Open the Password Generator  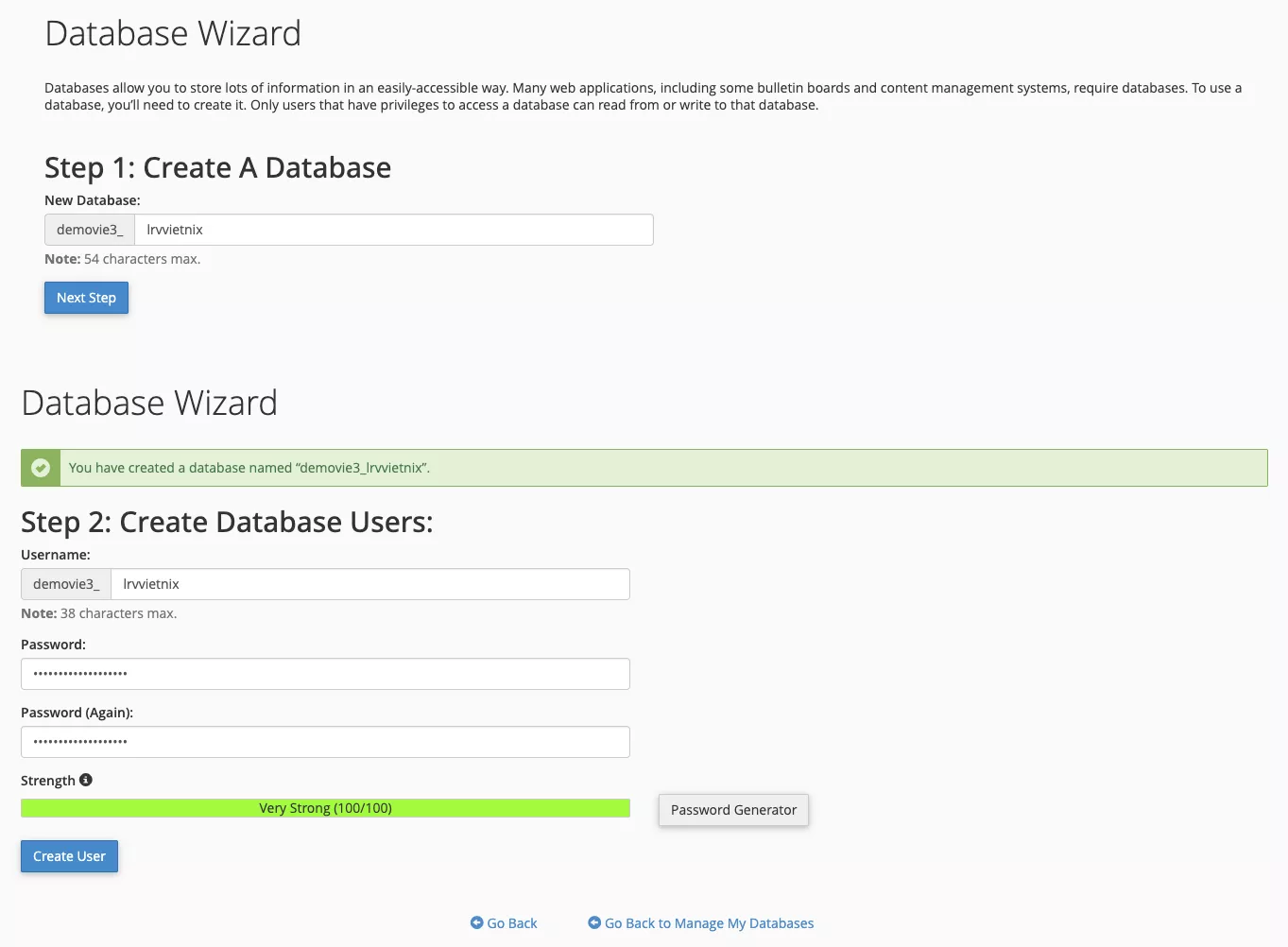(732, 809)
